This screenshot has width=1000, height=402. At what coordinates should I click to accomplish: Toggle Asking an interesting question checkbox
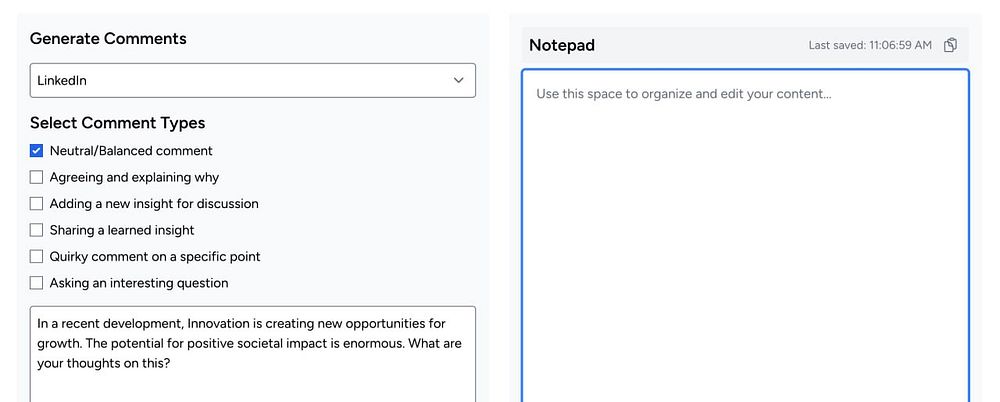(37, 283)
